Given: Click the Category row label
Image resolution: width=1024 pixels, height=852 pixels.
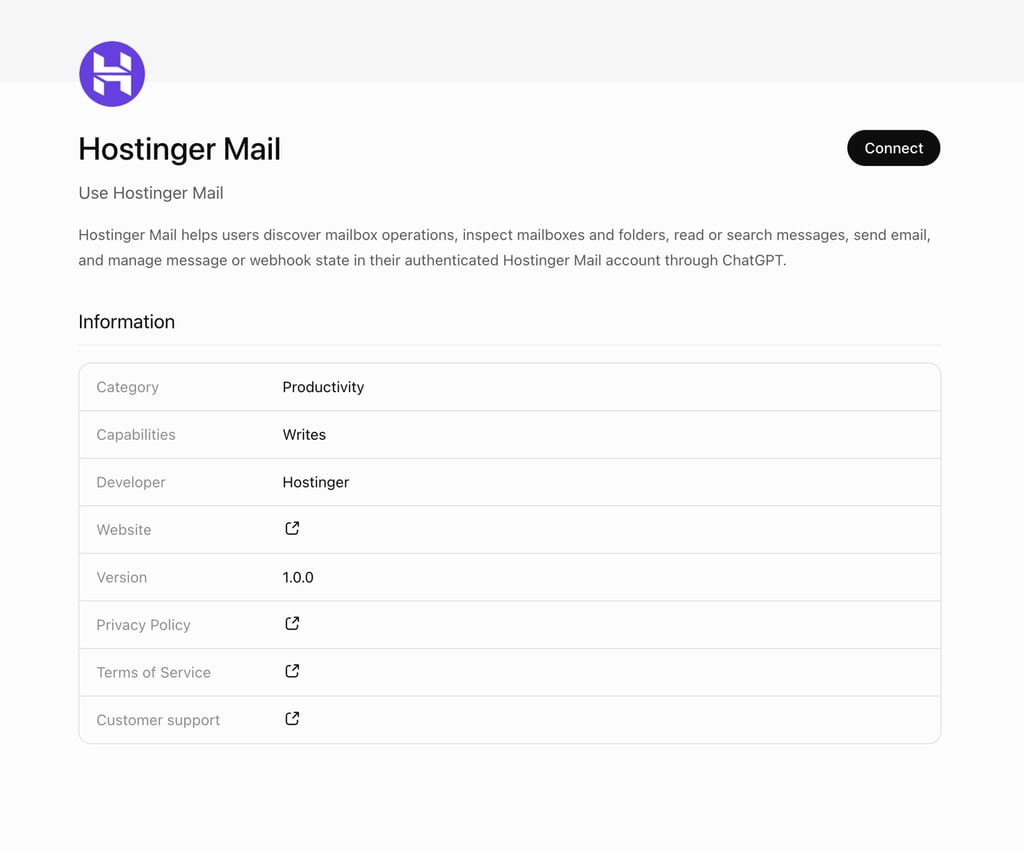Looking at the screenshot, I should pyautogui.click(x=127, y=387).
